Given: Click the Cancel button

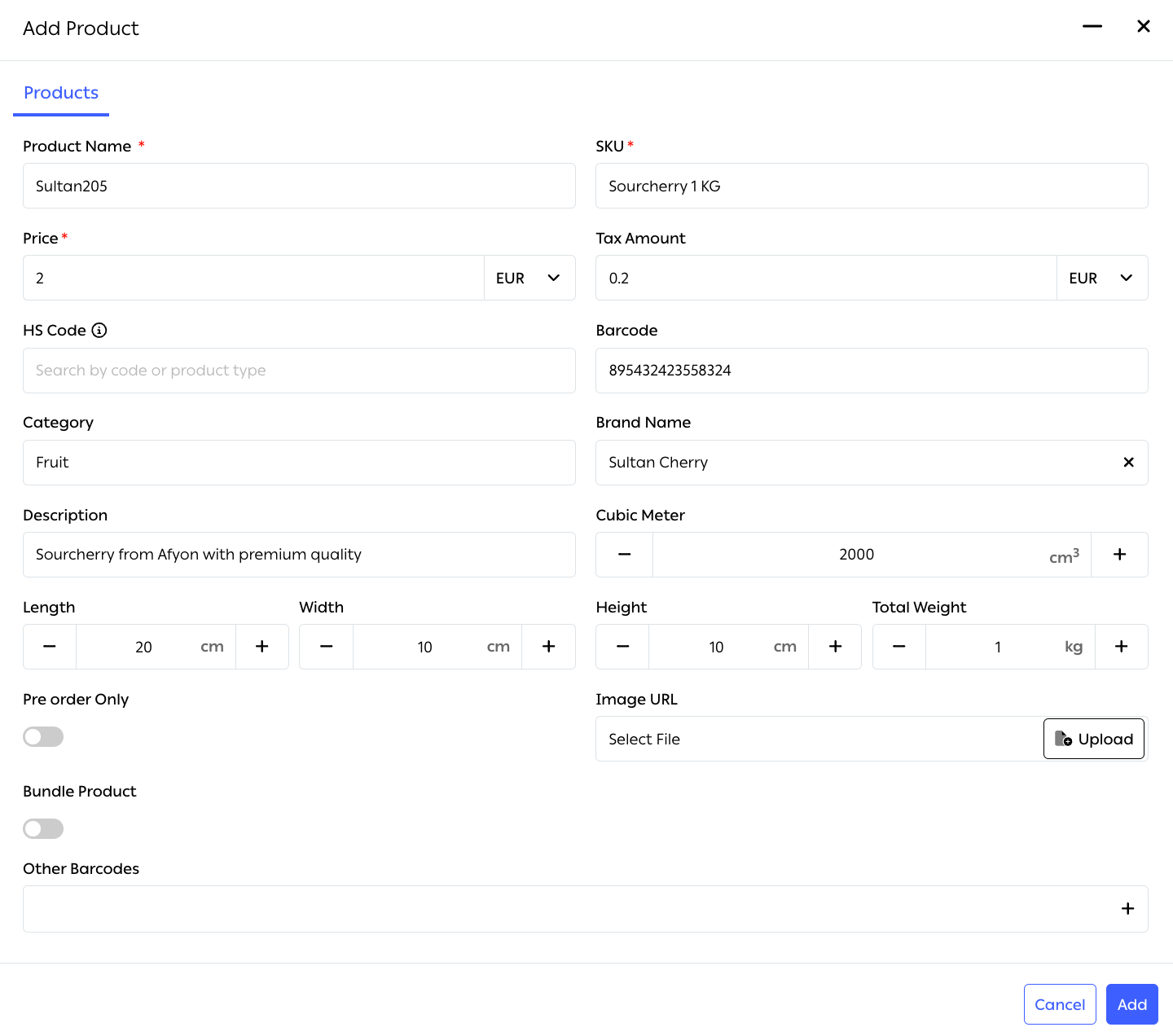Looking at the screenshot, I should [x=1060, y=1004].
